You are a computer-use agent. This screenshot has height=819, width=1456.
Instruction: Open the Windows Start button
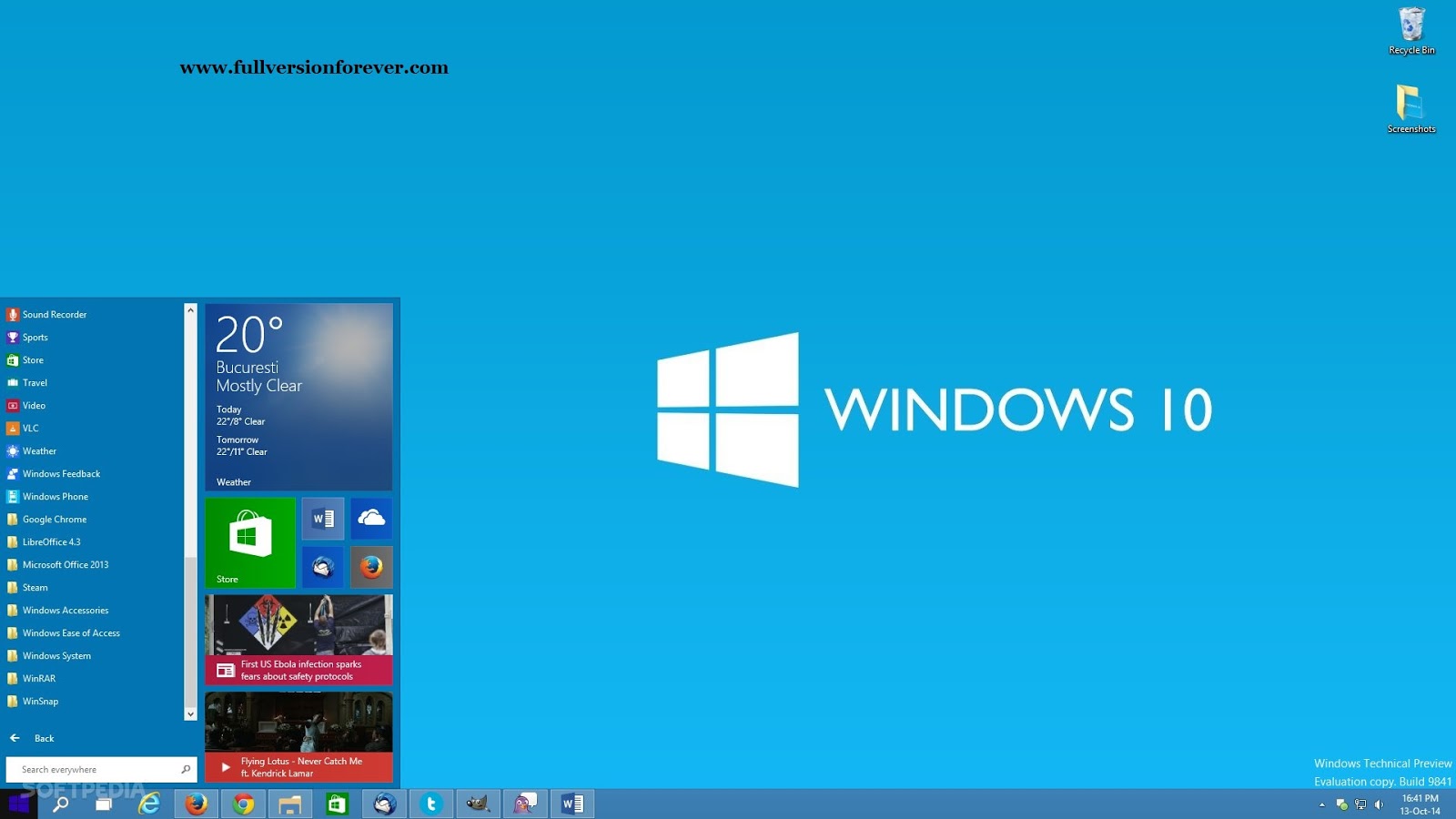coord(18,804)
